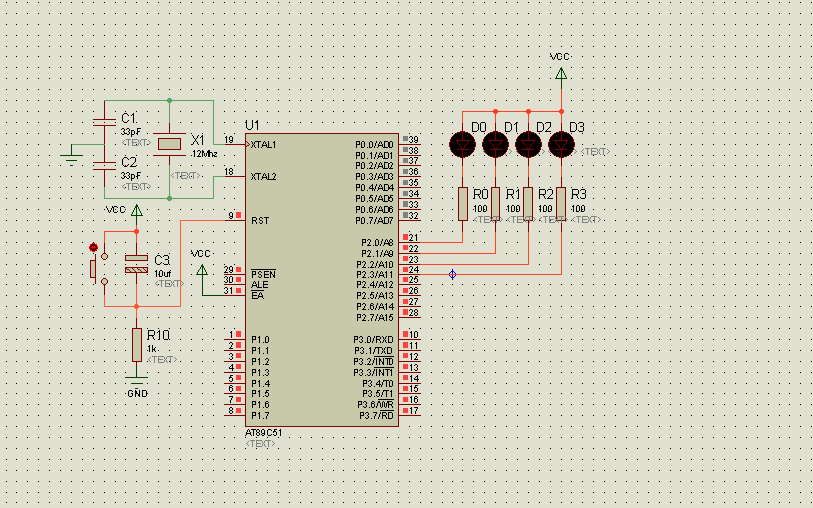Click the <TEXT> placeholder under R10
The height and width of the screenshot is (508, 813).
pos(162,359)
